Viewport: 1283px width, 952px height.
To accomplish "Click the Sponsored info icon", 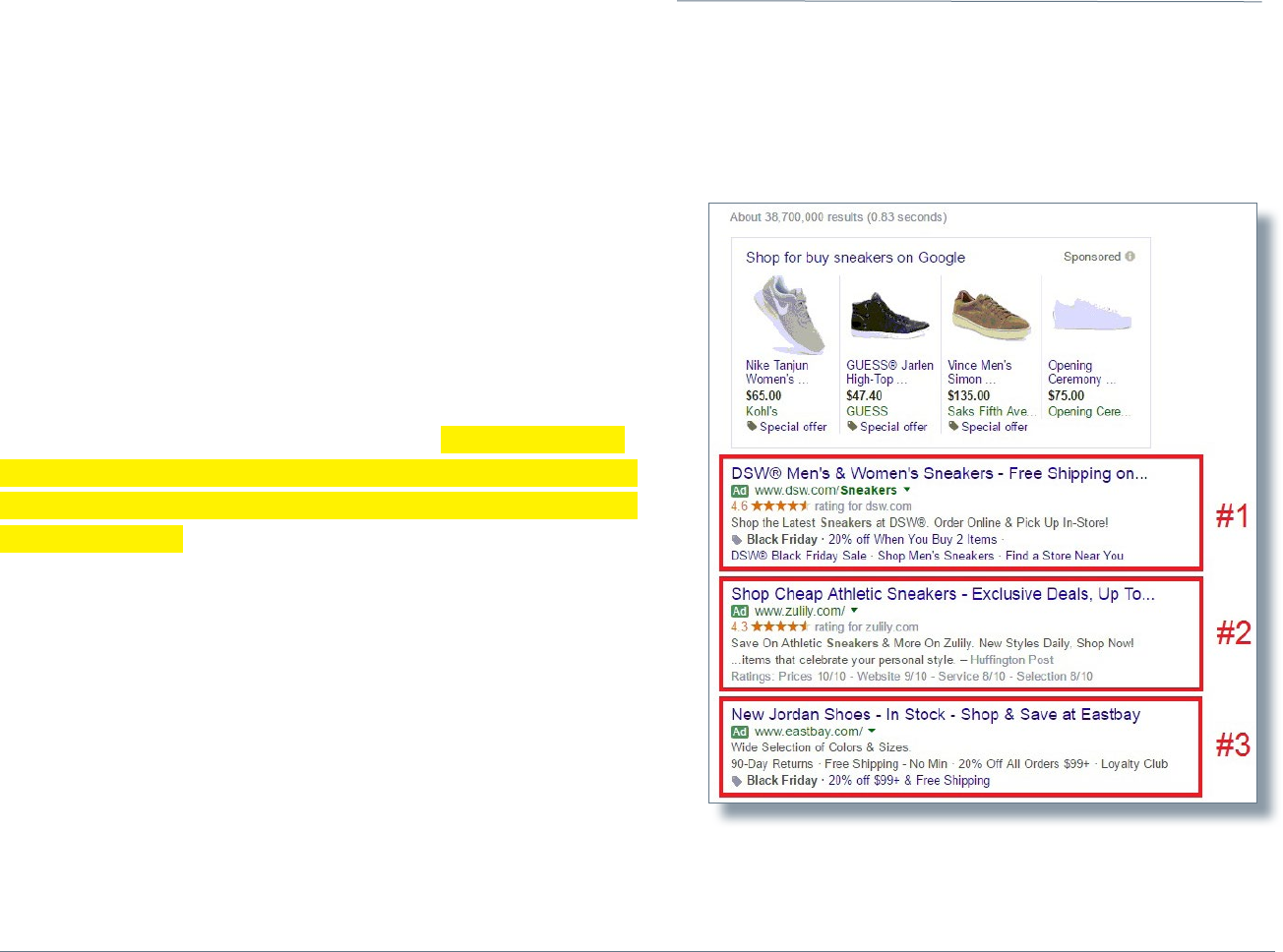I will coord(1130,257).
